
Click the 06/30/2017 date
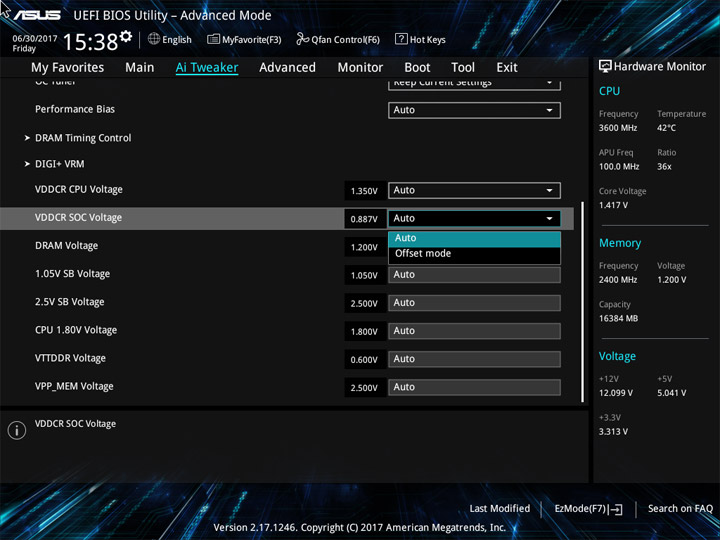coord(34,39)
